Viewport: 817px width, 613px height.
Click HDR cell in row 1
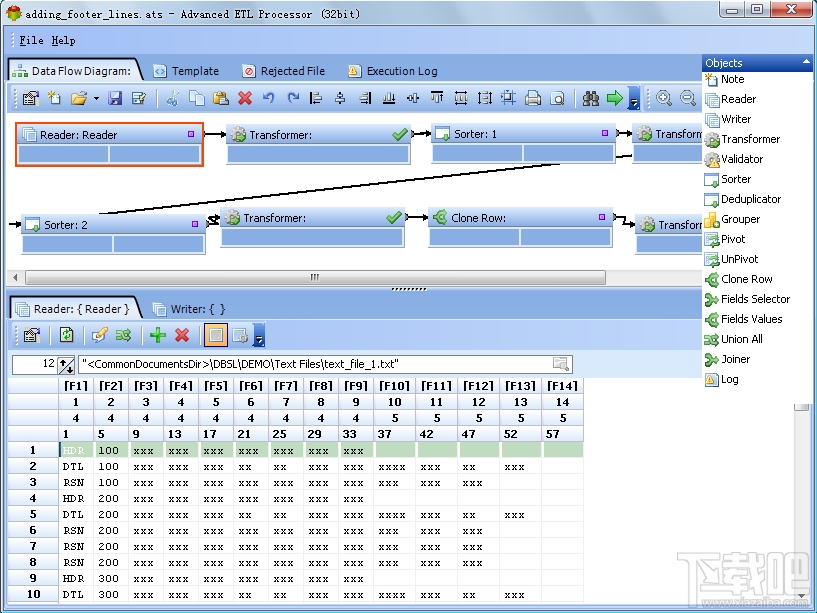click(x=76, y=450)
